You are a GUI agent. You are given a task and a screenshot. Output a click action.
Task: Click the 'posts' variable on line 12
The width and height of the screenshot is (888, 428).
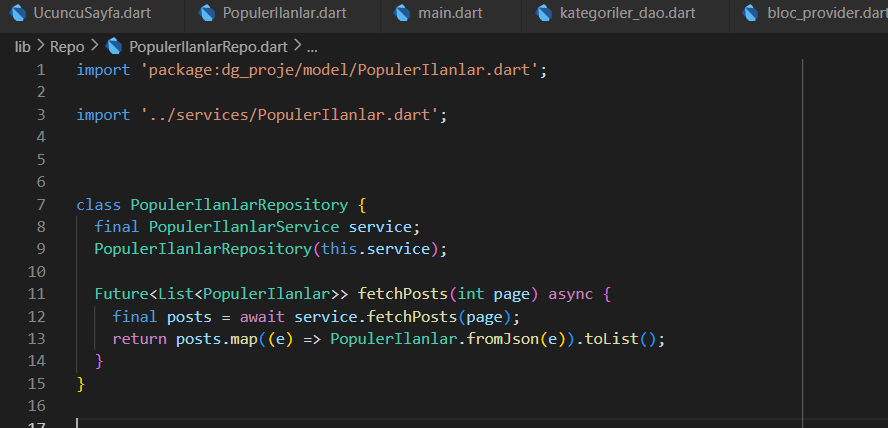190,316
